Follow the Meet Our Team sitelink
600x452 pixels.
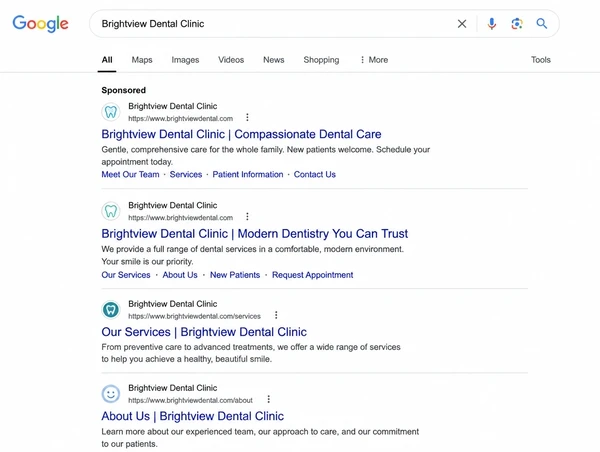pos(130,175)
